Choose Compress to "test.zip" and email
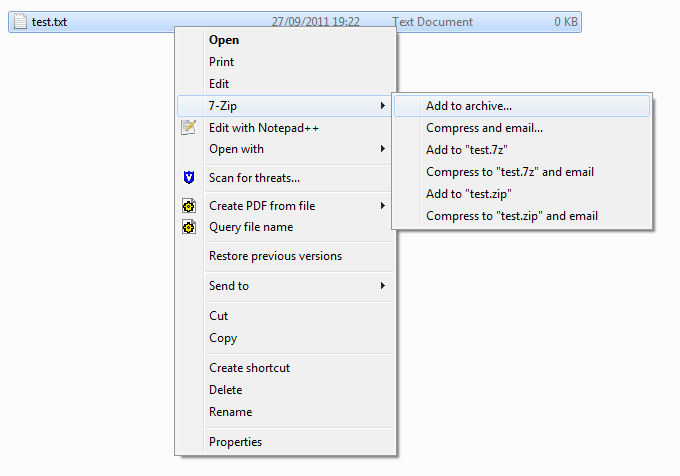The image size is (680, 476). coord(522,216)
